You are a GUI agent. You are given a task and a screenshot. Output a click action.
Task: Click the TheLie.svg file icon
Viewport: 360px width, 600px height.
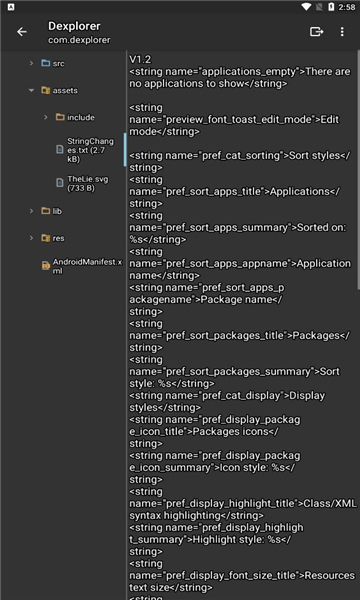pyautogui.click(x=60, y=183)
